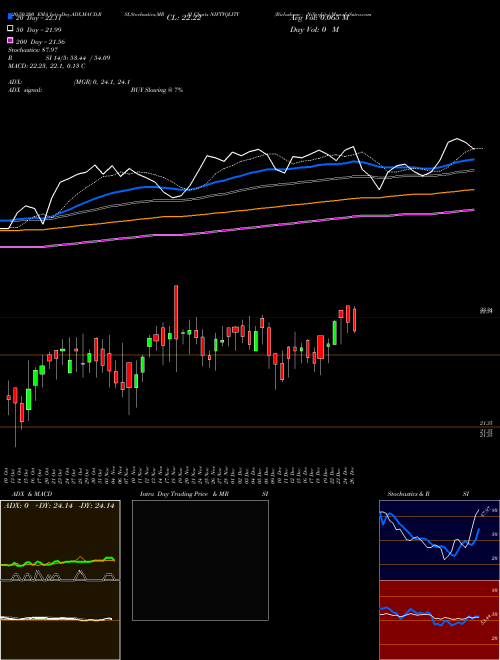This screenshot has width=500, height=660.
Task: Click the 'Stochastics & R SI' panel title
Action: point(428,494)
